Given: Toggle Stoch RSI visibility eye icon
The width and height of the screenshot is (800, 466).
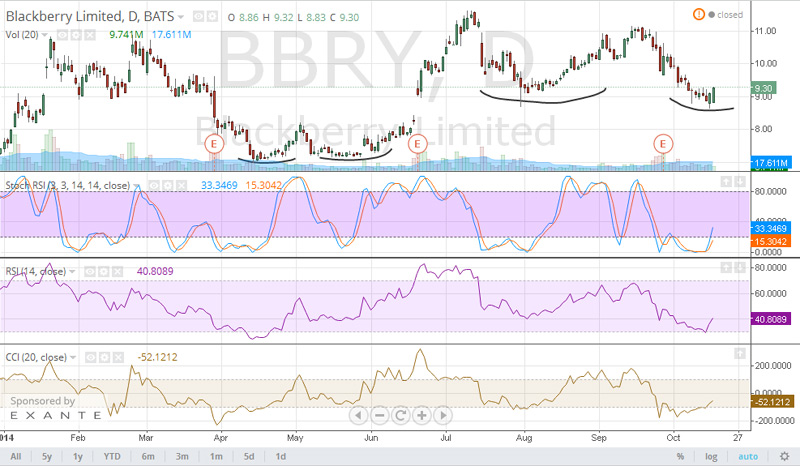Looking at the screenshot, I should click(x=155, y=186).
